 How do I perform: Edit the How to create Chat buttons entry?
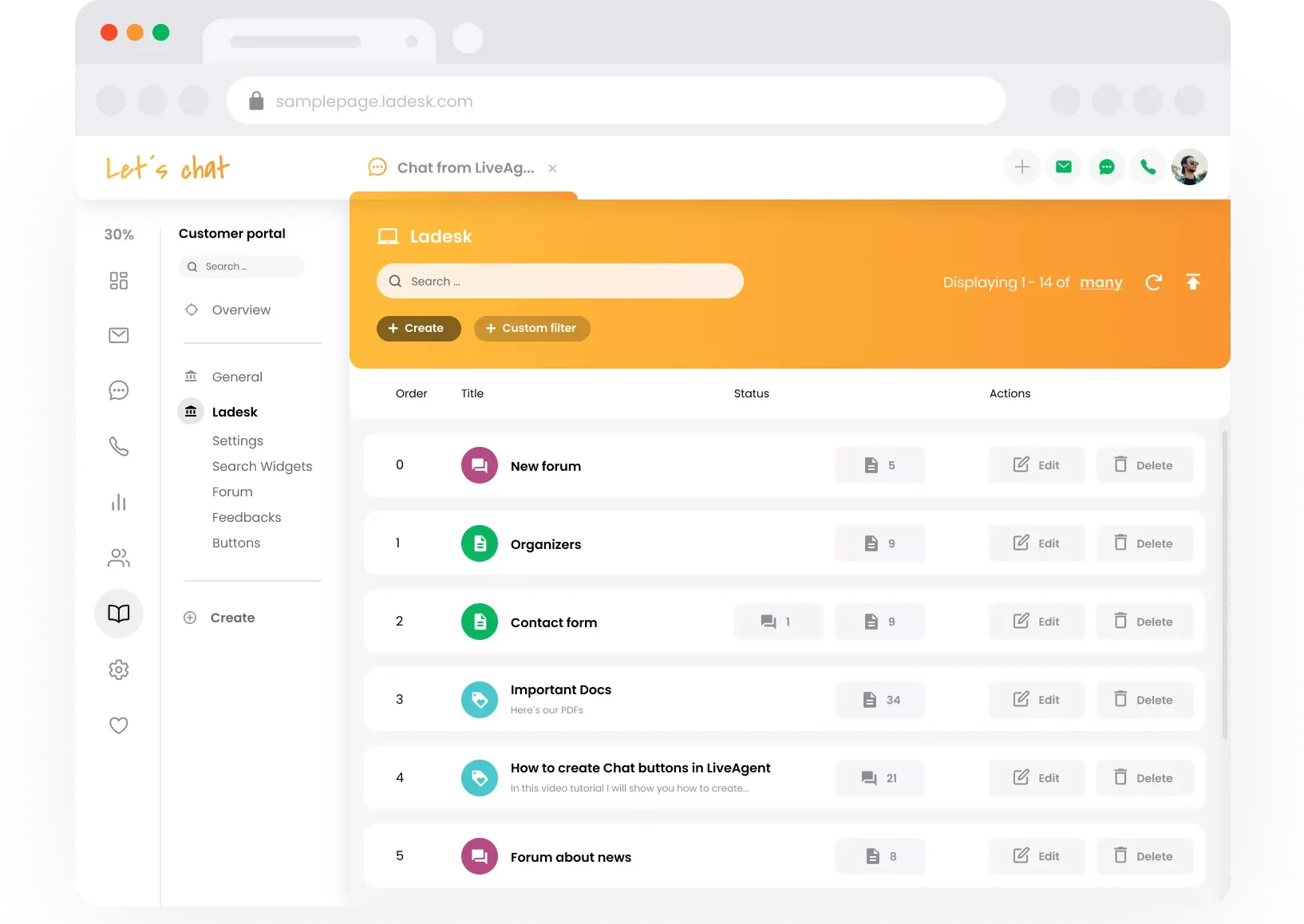tap(1037, 778)
